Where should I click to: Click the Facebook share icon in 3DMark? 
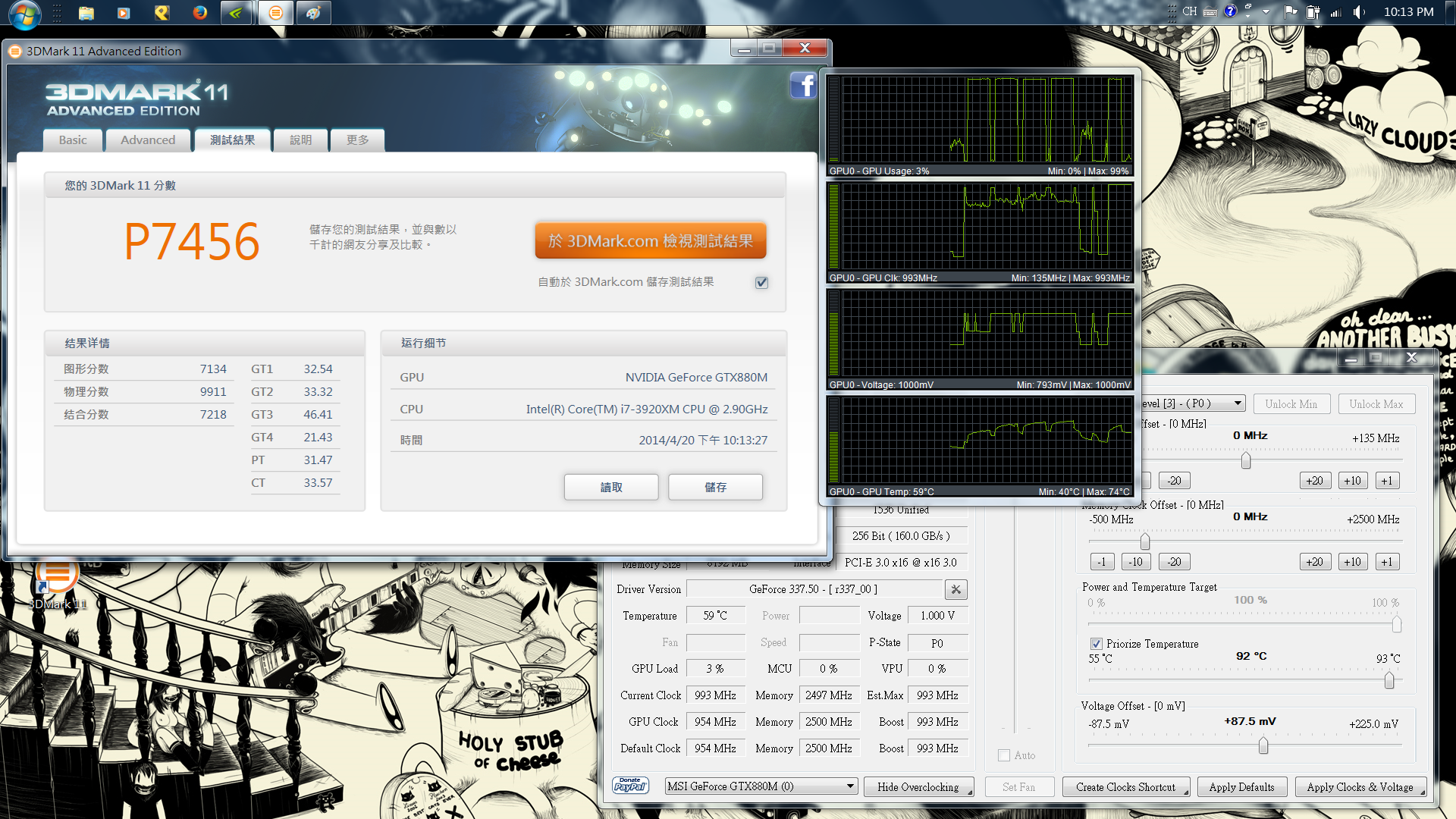coord(803,85)
